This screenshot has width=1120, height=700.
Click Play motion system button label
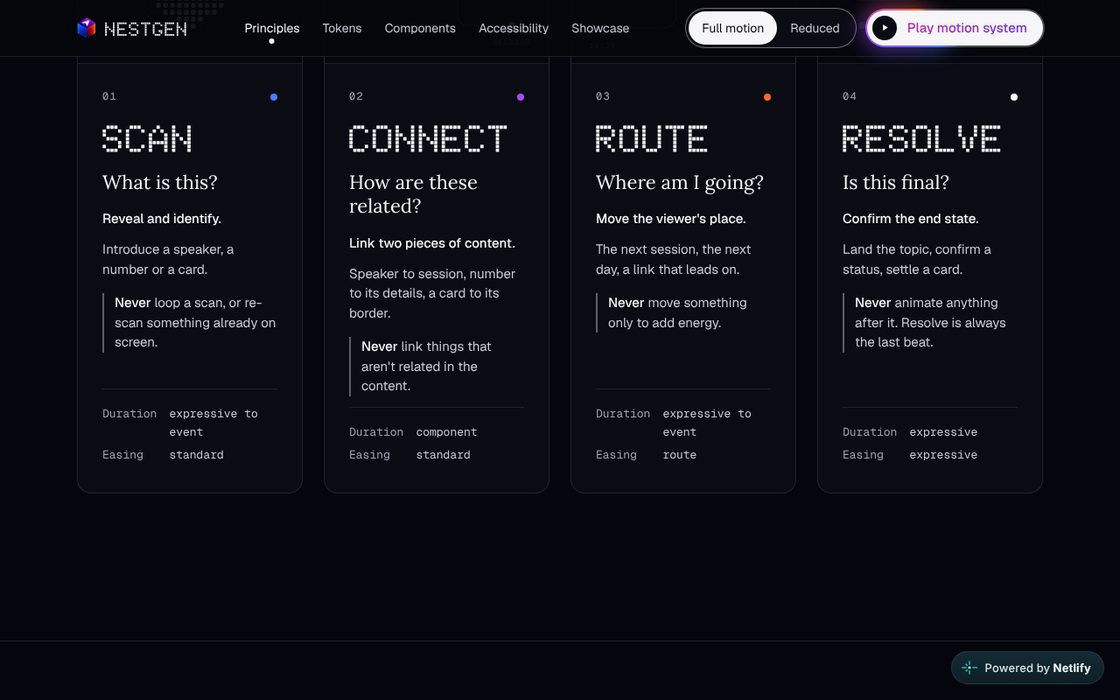[966, 28]
